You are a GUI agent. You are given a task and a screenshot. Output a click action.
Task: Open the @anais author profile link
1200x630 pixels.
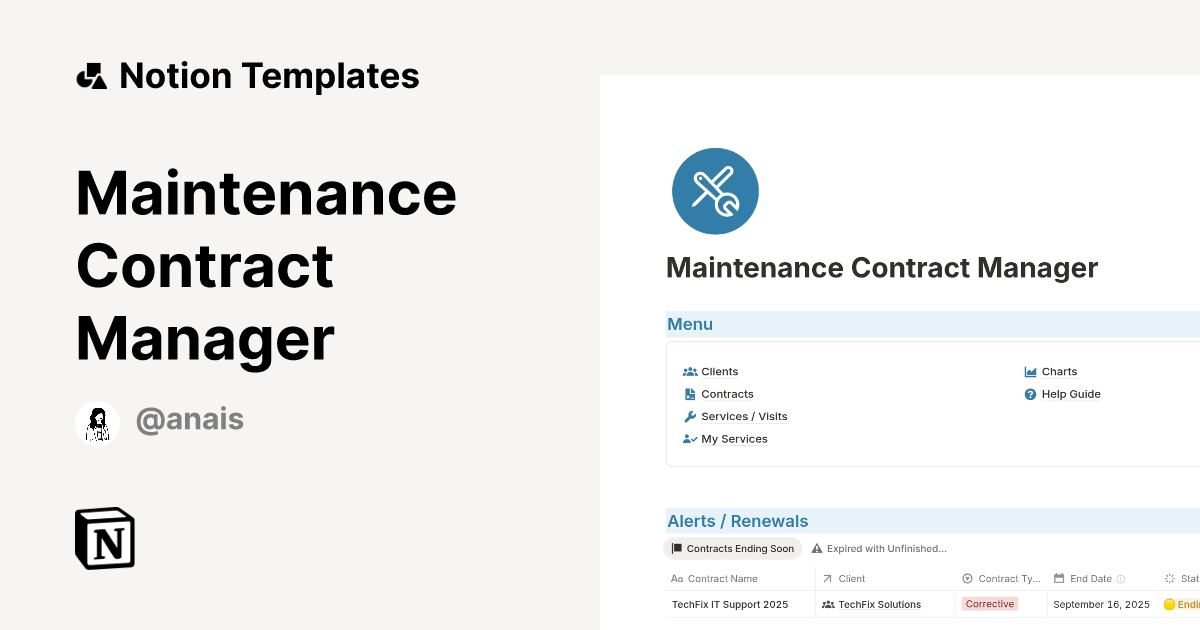click(190, 419)
